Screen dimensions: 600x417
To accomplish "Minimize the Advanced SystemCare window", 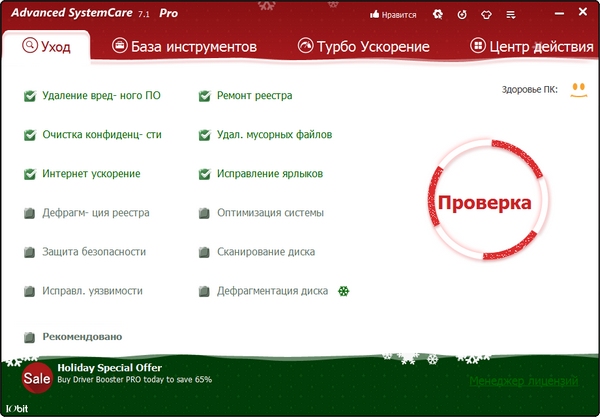I will point(559,13).
